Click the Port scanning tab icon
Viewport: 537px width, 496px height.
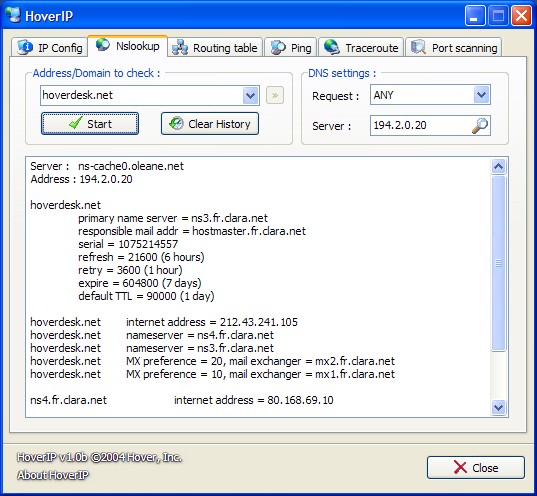(x=418, y=47)
